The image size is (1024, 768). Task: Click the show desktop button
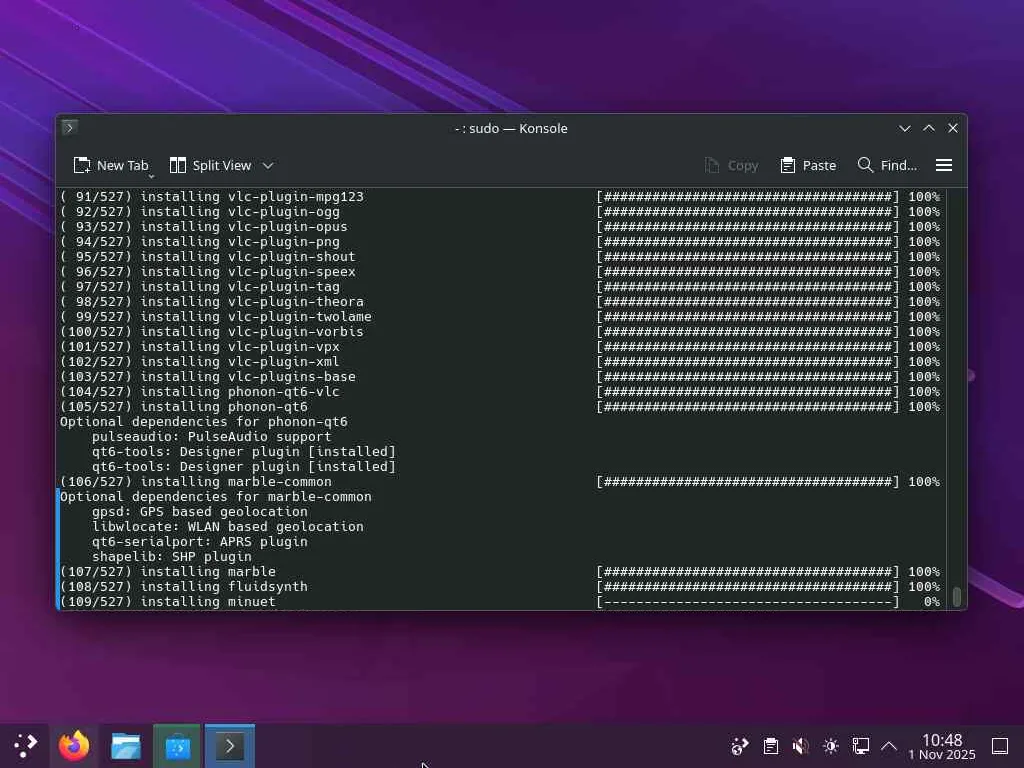pyautogui.click(x=1000, y=746)
